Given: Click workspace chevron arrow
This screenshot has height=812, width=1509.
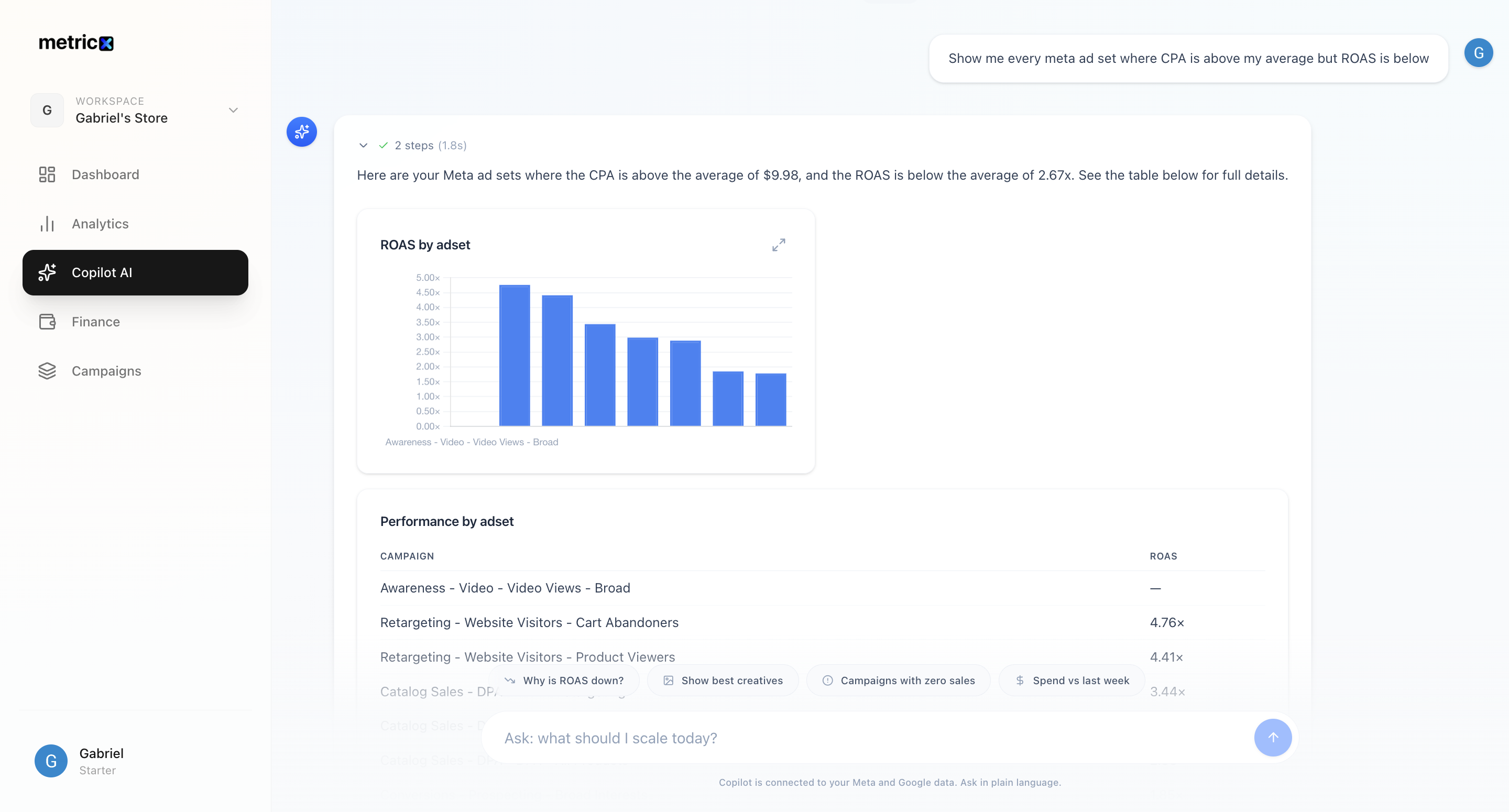Looking at the screenshot, I should click(x=233, y=110).
